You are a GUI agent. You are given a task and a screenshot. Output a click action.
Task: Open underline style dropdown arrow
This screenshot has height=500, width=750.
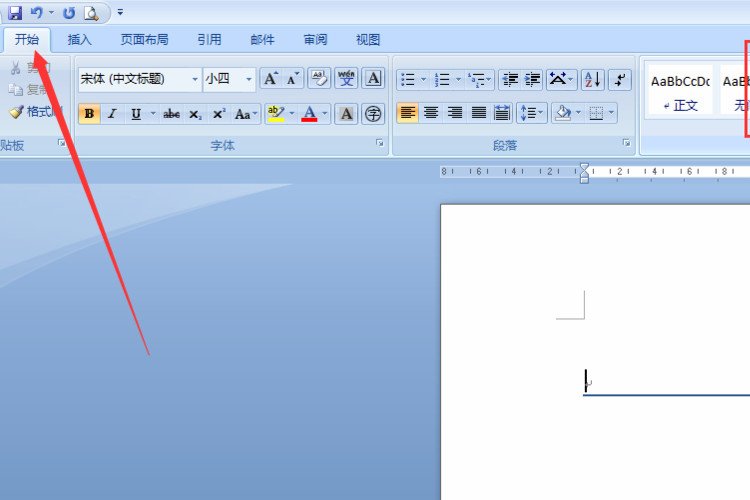tap(153, 114)
